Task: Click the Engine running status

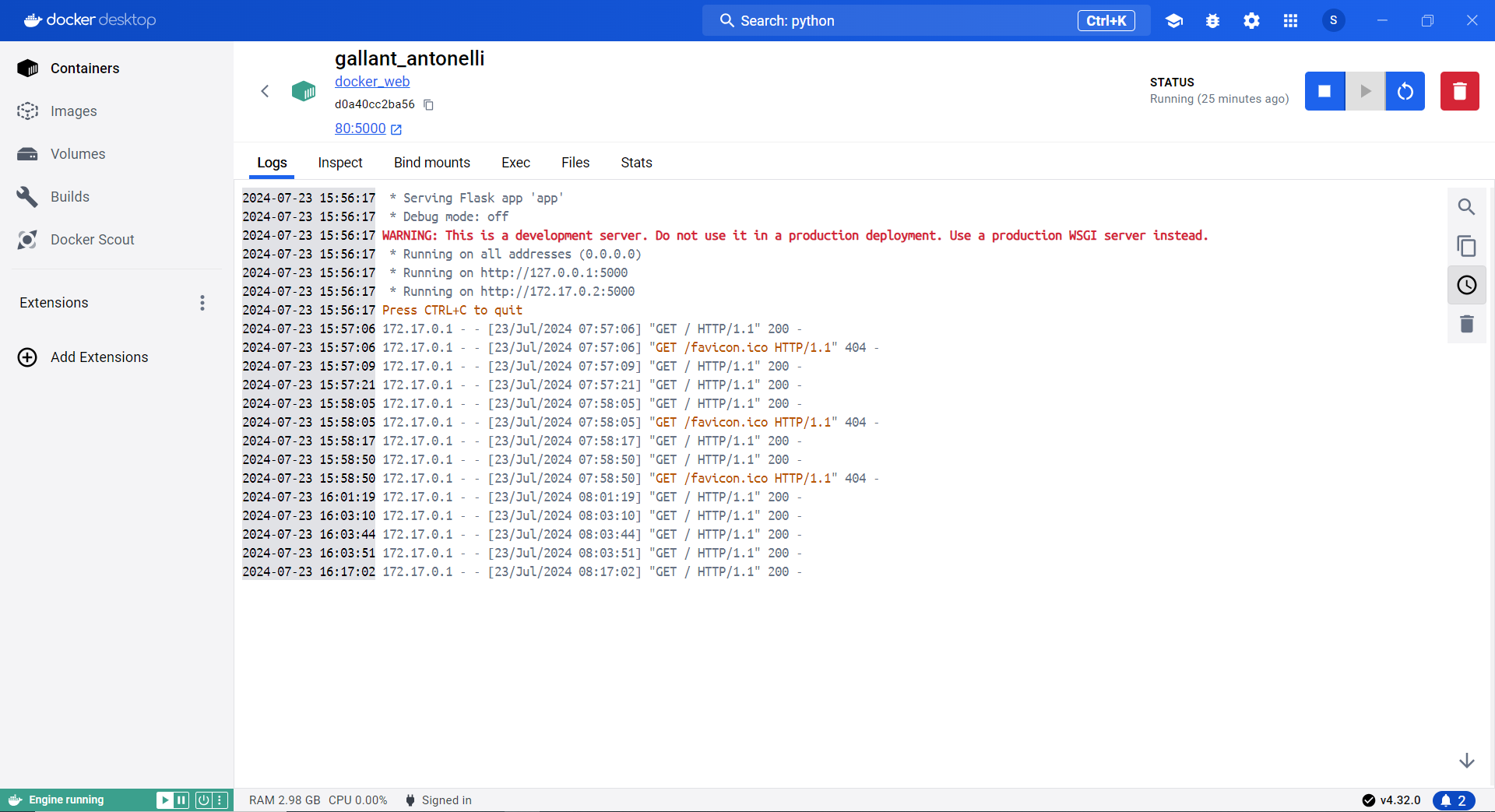Action: pos(66,800)
